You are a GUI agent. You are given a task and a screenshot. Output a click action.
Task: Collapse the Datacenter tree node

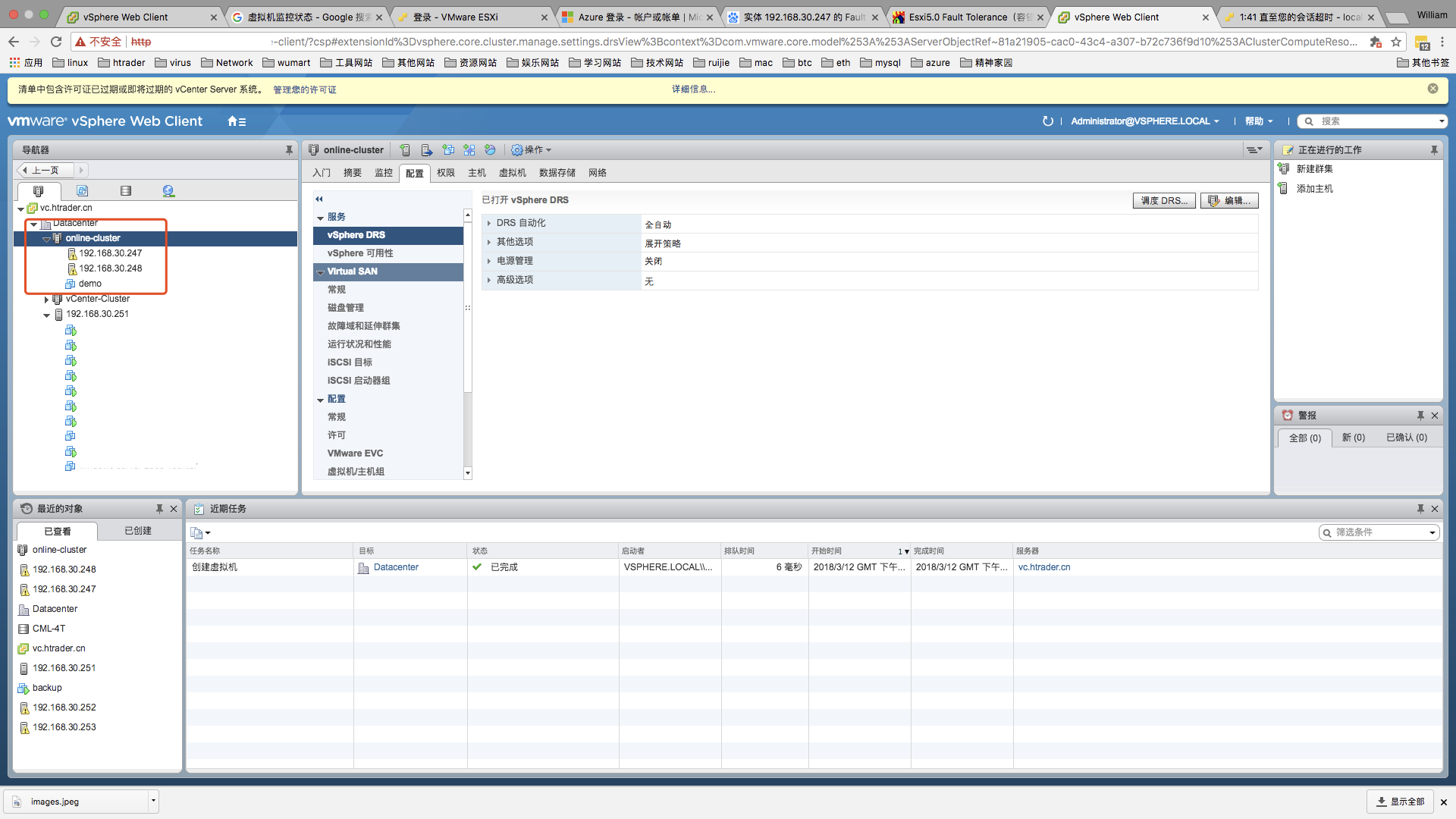tap(34, 224)
